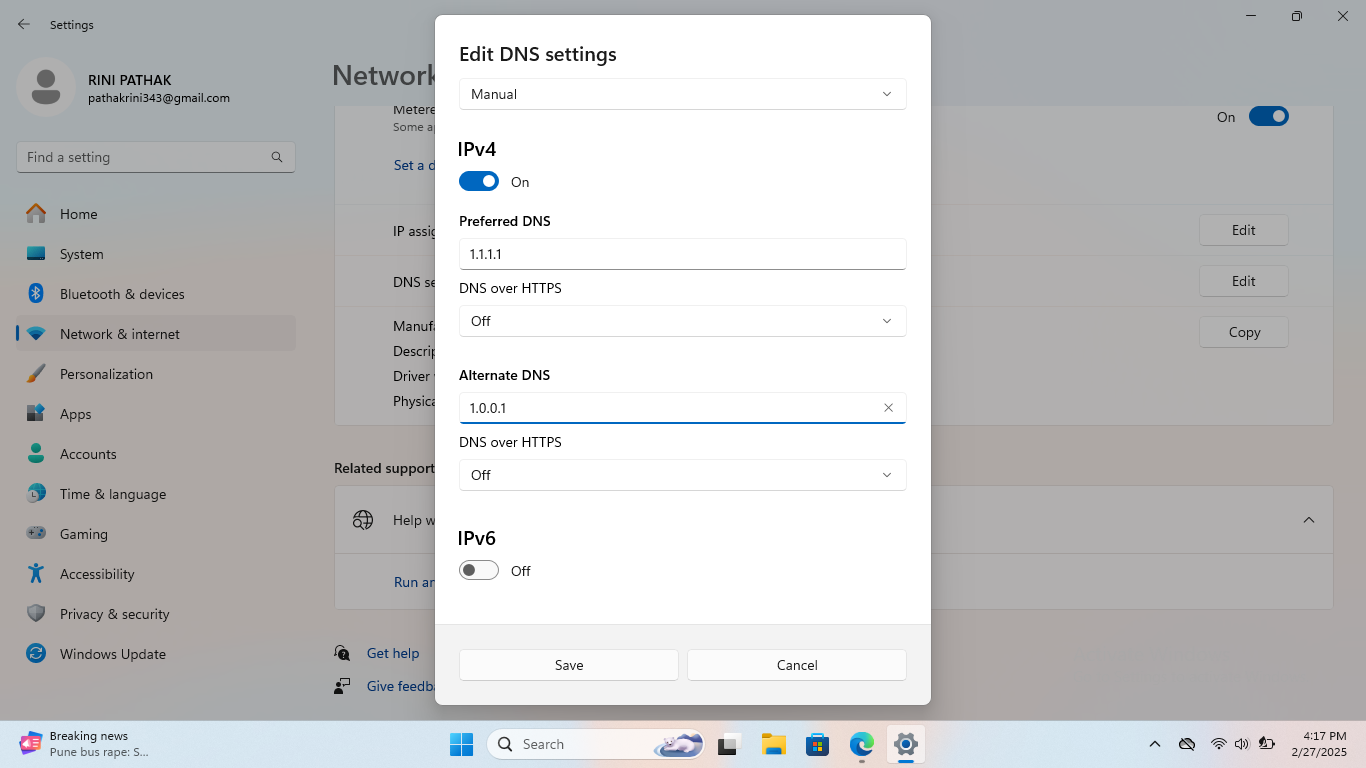
Task: Toggle the metered connection switch
Action: point(1268,117)
